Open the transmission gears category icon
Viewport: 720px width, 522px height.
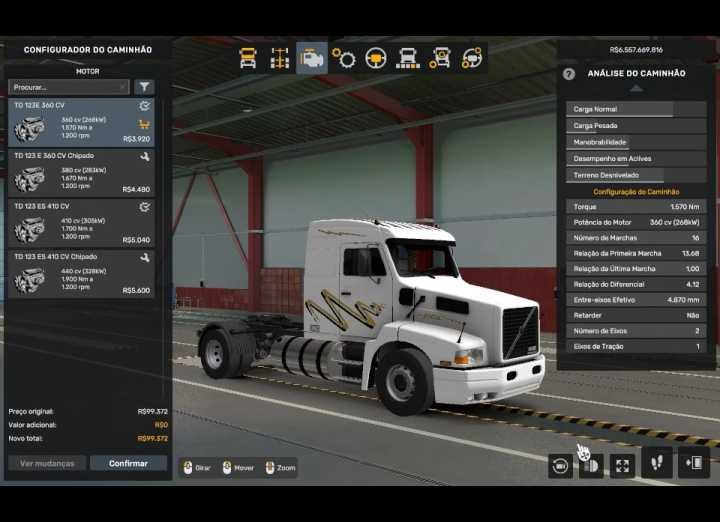pyautogui.click(x=343, y=58)
